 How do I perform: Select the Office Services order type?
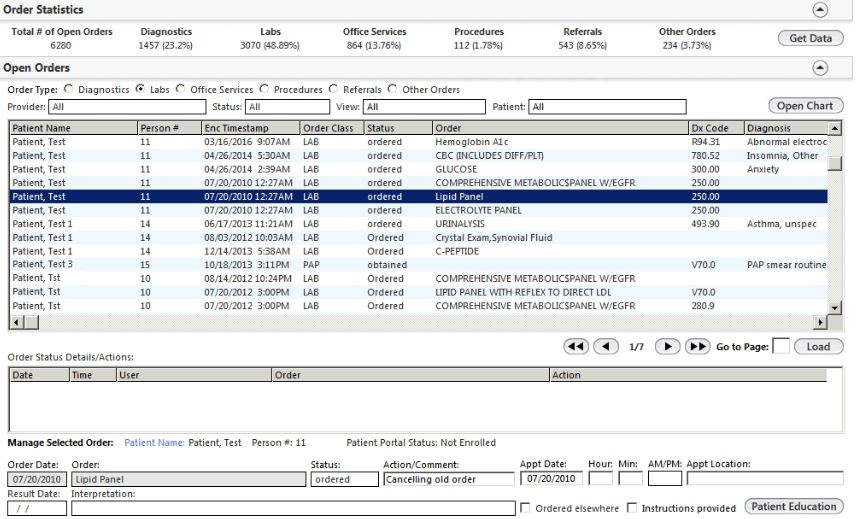click(x=180, y=89)
